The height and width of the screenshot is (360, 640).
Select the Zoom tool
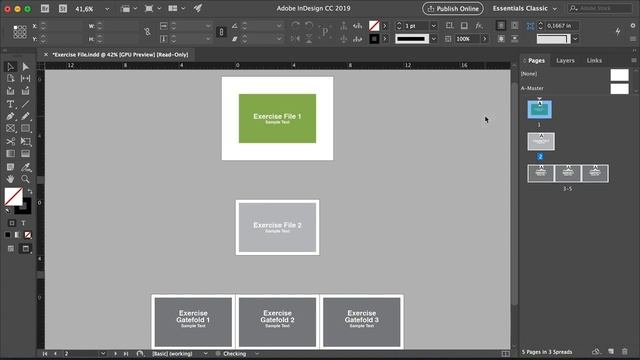tap(25, 179)
